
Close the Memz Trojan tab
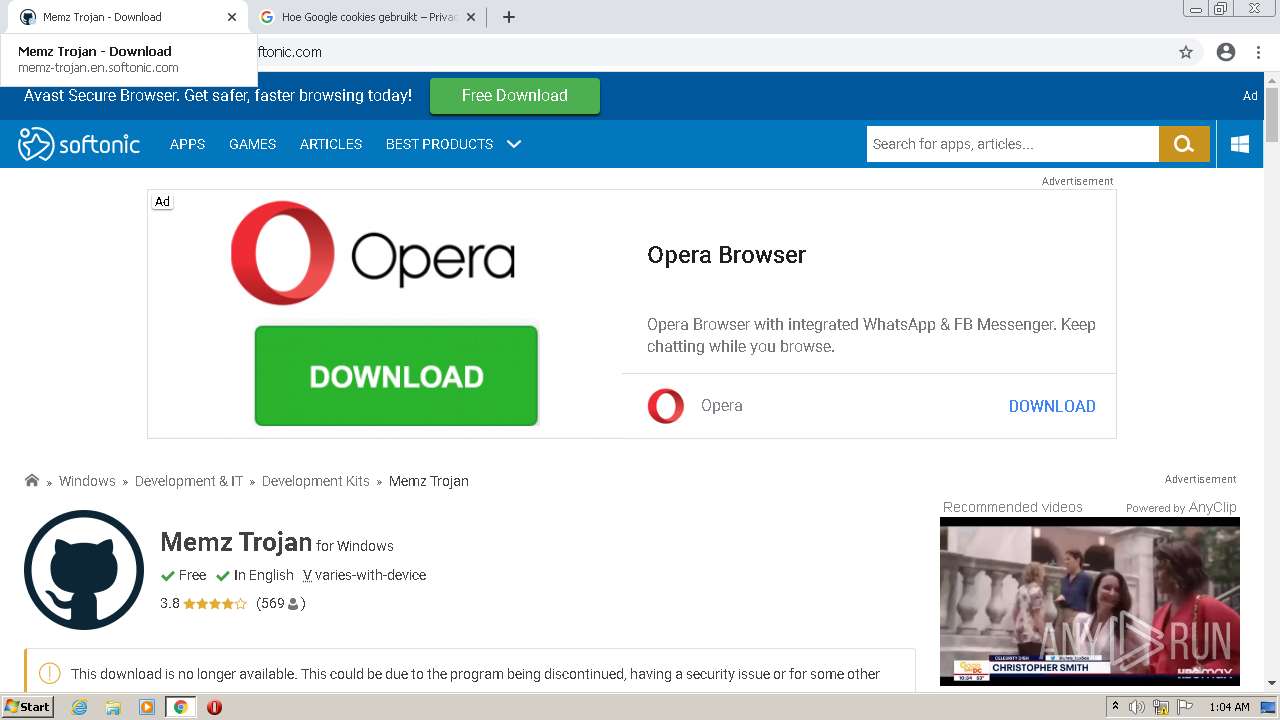232,17
